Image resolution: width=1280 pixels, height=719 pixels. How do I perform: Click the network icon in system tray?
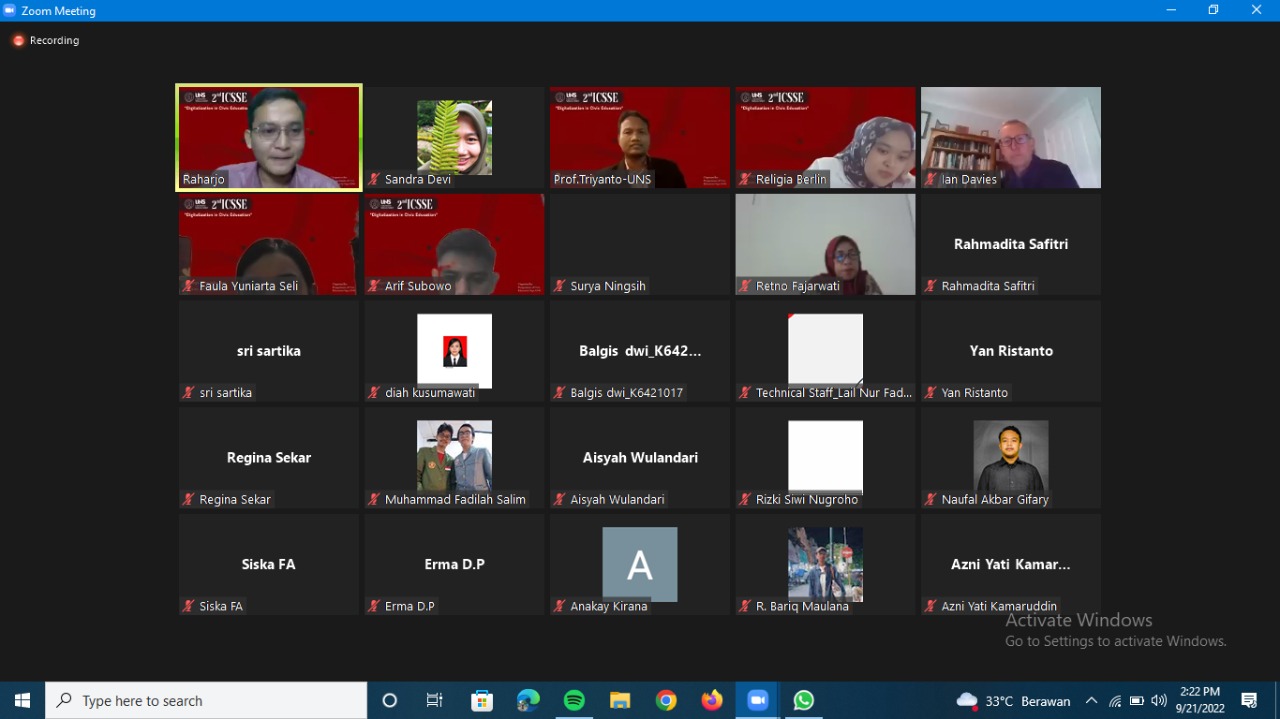click(1115, 701)
